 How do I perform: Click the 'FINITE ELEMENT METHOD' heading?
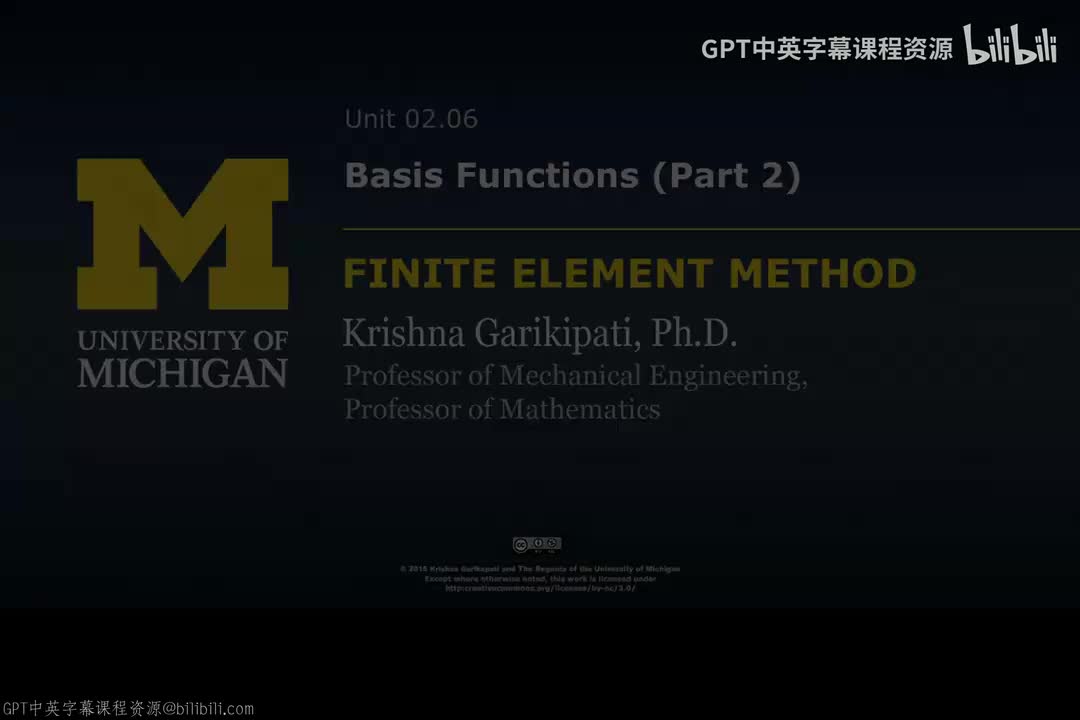(x=630, y=274)
